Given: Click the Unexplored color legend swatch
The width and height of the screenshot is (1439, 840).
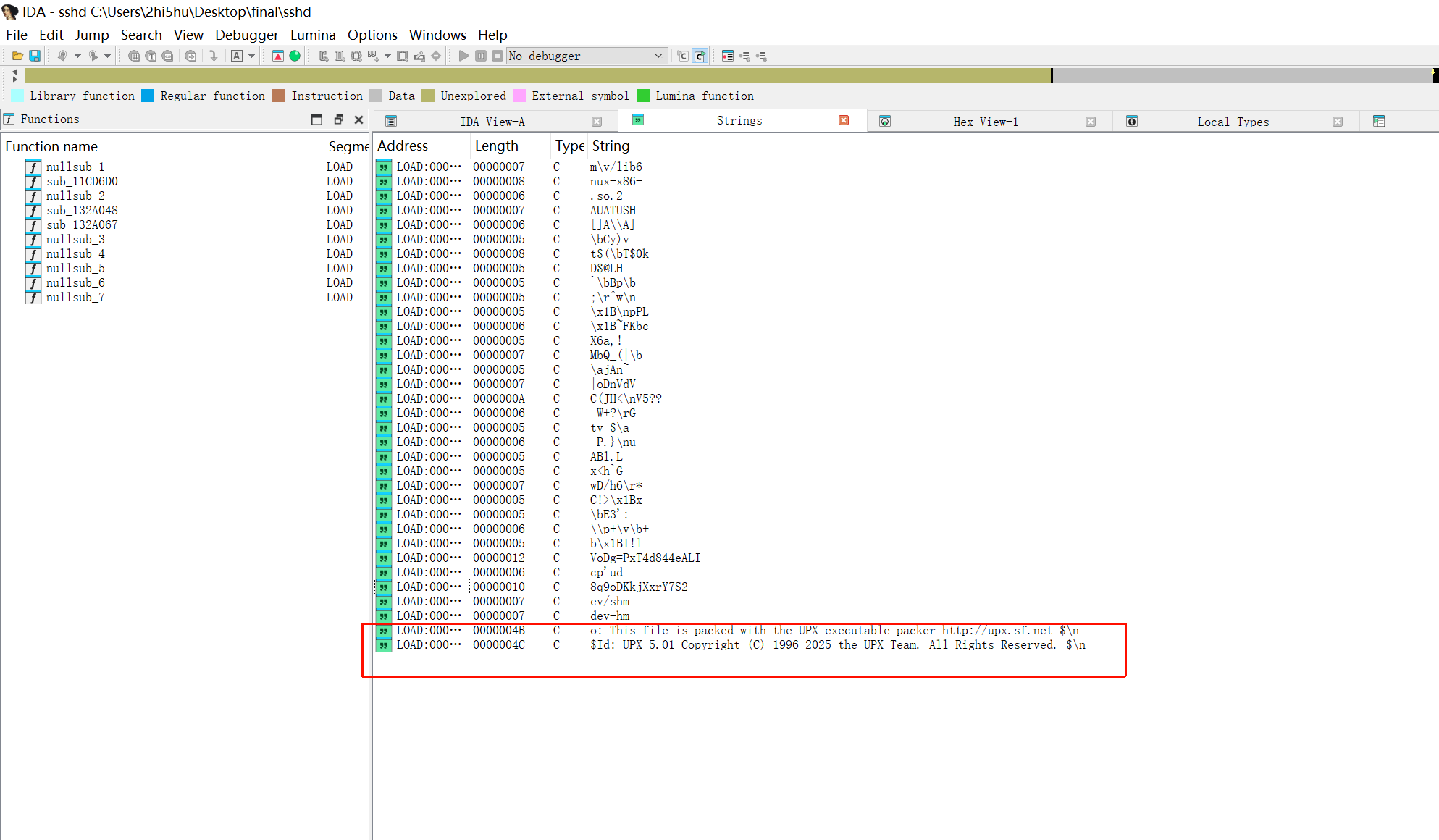Looking at the screenshot, I should point(428,96).
